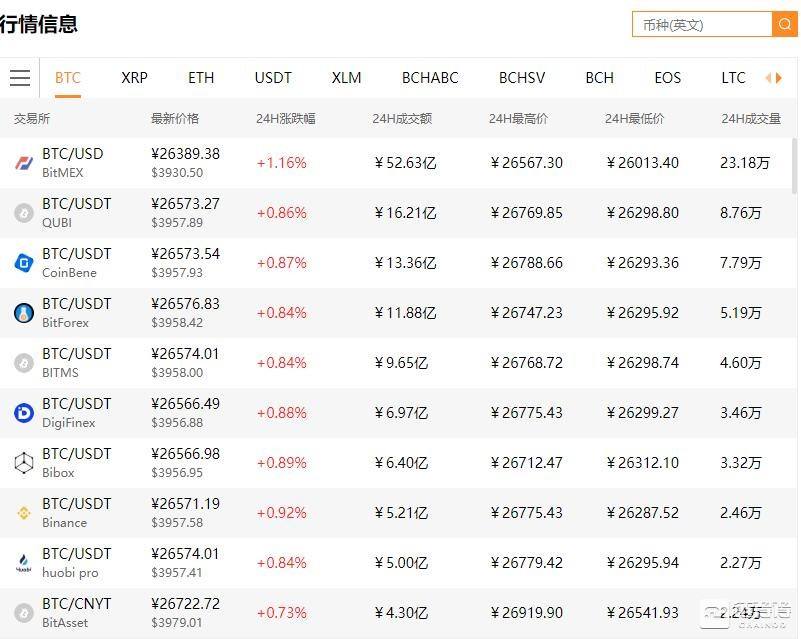Click the 币种(英文) search input field
801x639 pixels.
[702, 24]
